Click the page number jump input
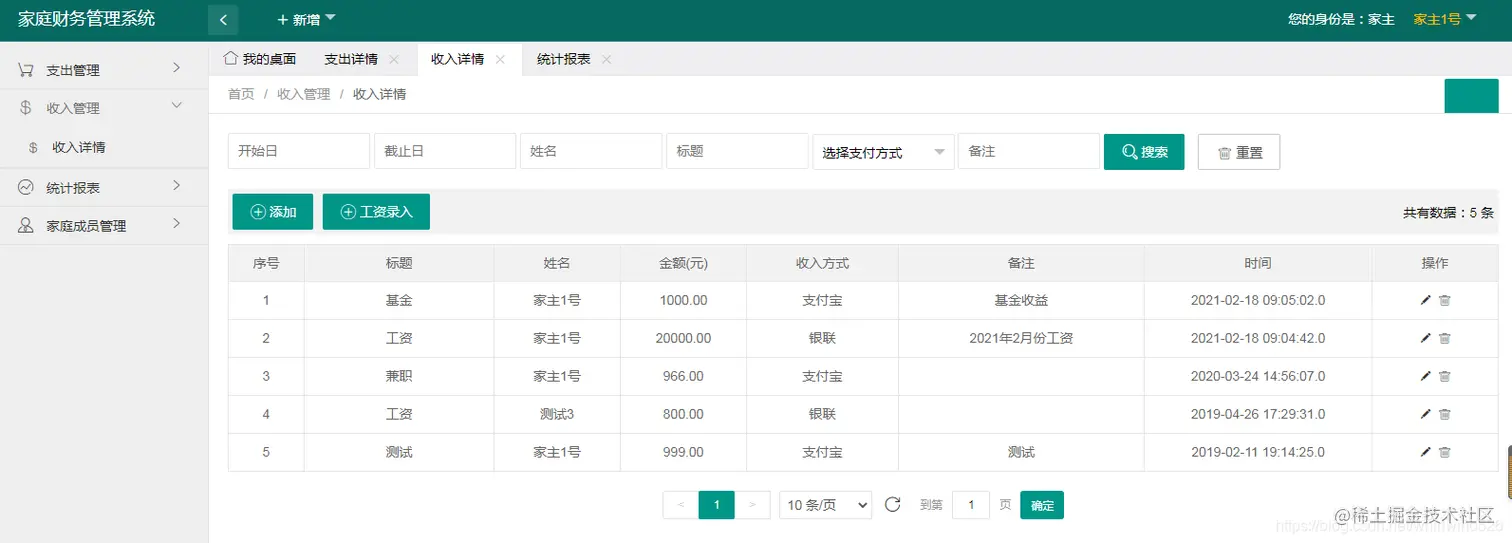This screenshot has height=543, width=1512. pos(971,505)
